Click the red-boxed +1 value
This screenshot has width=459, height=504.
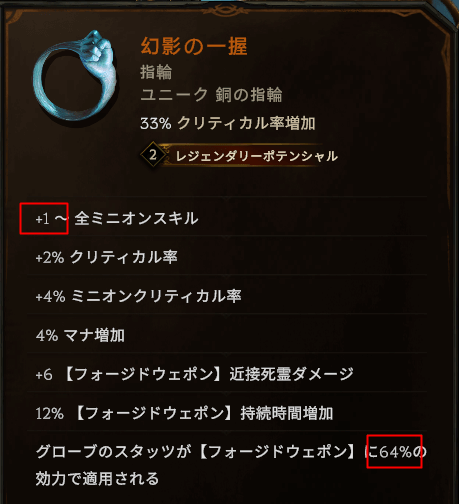(x=44, y=218)
